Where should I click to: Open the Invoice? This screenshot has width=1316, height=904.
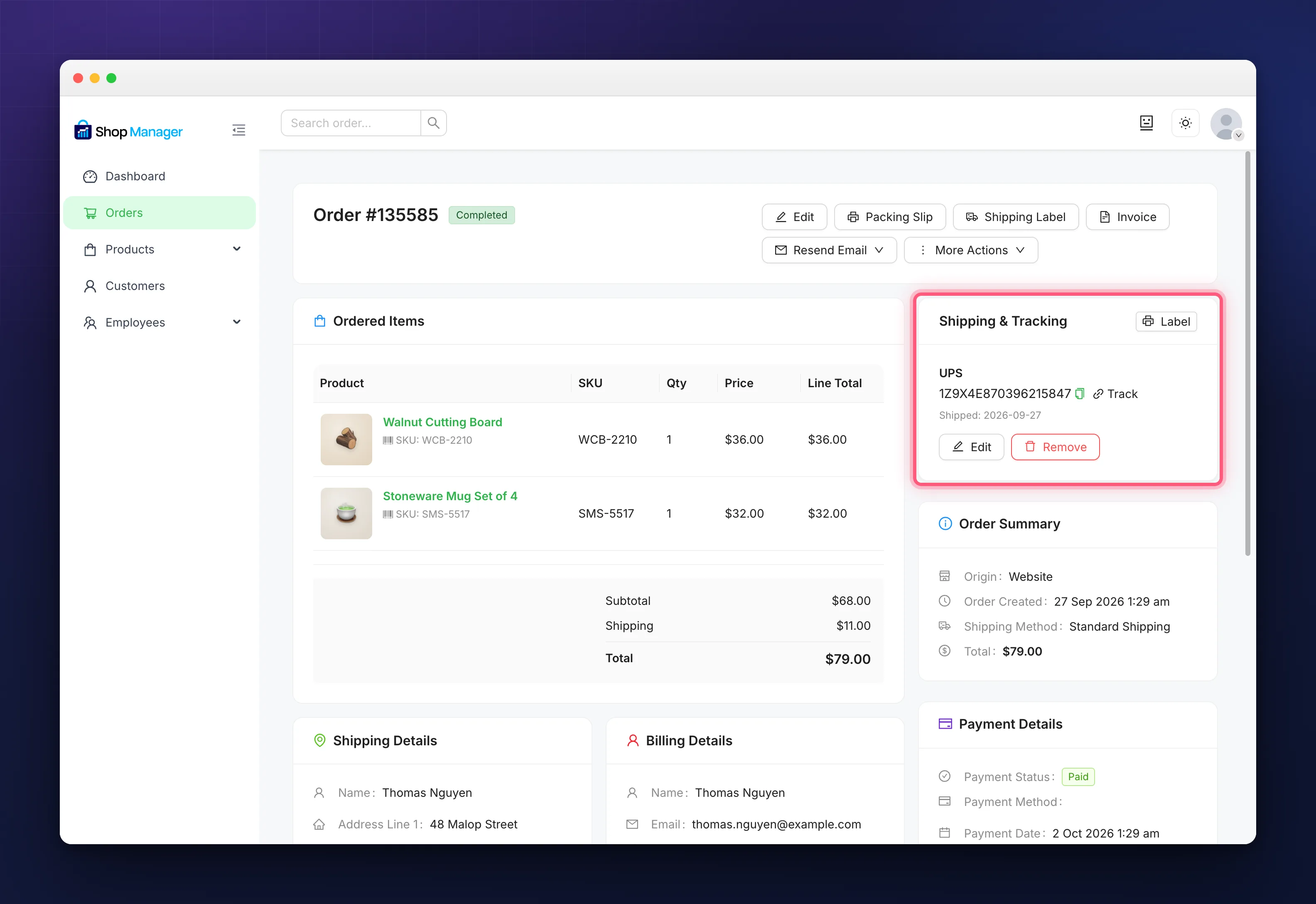[1127, 217]
